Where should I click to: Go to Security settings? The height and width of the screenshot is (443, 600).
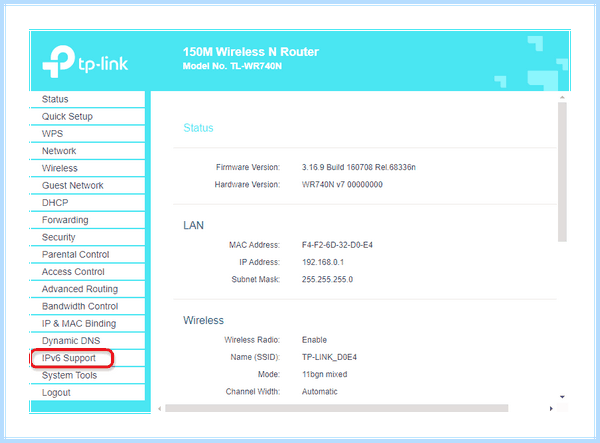click(59, 237)
